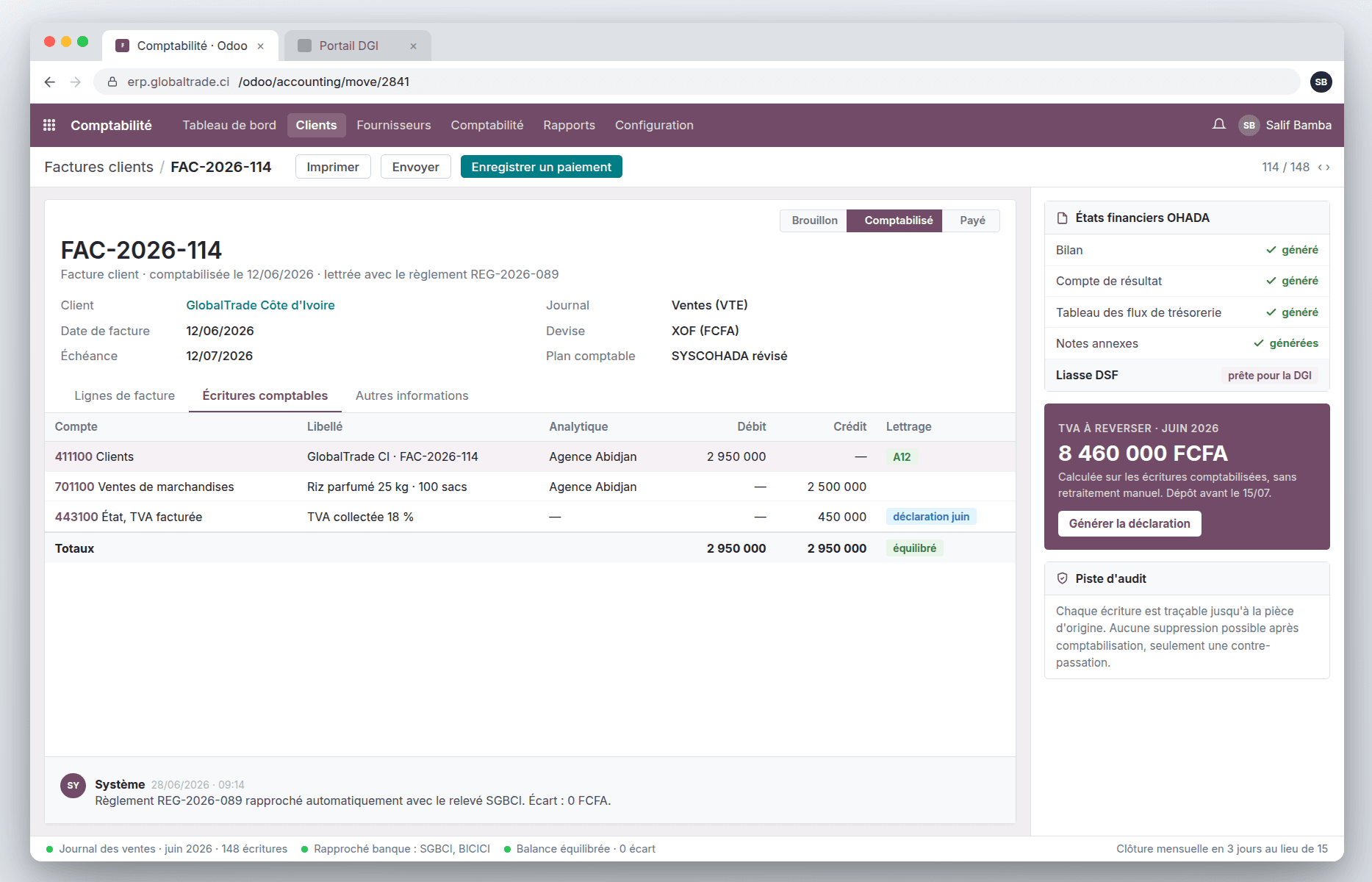Click the padlock site info icon
The width and height of the screenshot is (1372, 882).
pyautogui.click(x=112, y=82)
